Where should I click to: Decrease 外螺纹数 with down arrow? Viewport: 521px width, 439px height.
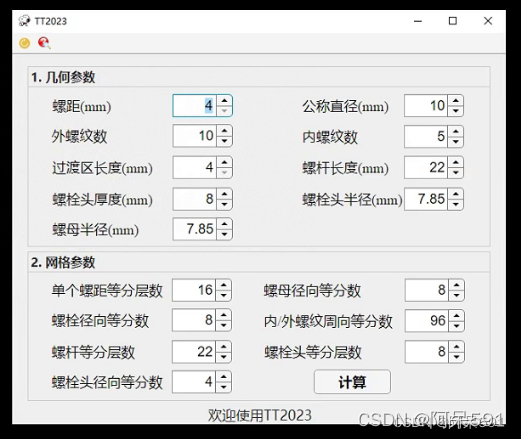[224, 141]
